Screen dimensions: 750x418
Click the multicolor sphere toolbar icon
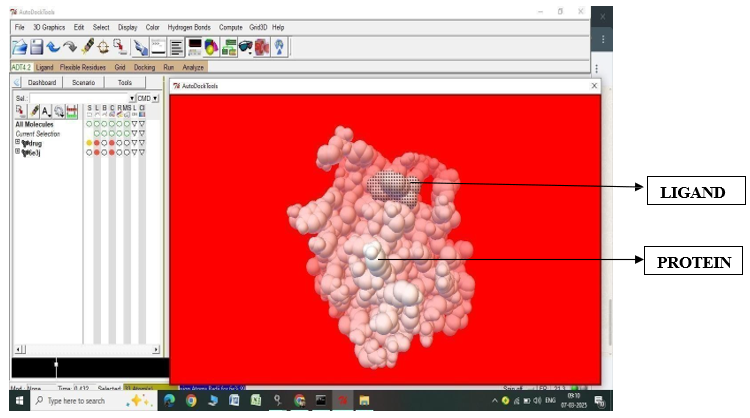tap(211, 47)
